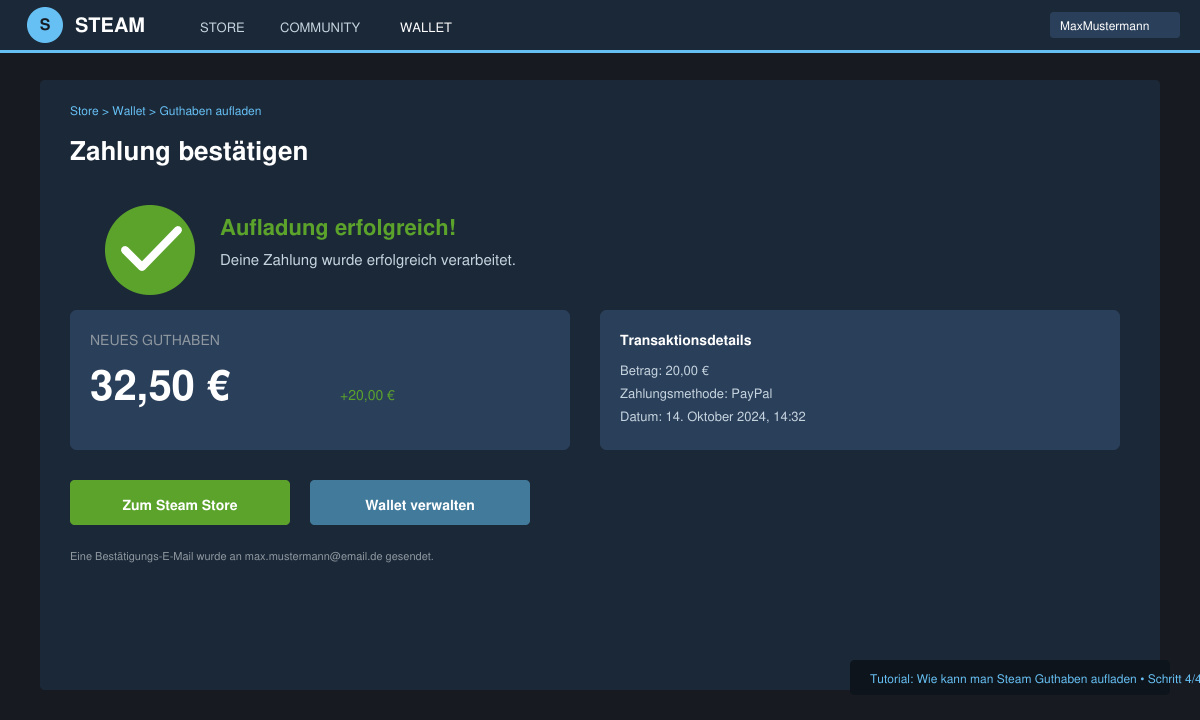This screenshot has height=720, width=1200.
Task: Click the Wallet verwalten button
Action: (420, 502)
